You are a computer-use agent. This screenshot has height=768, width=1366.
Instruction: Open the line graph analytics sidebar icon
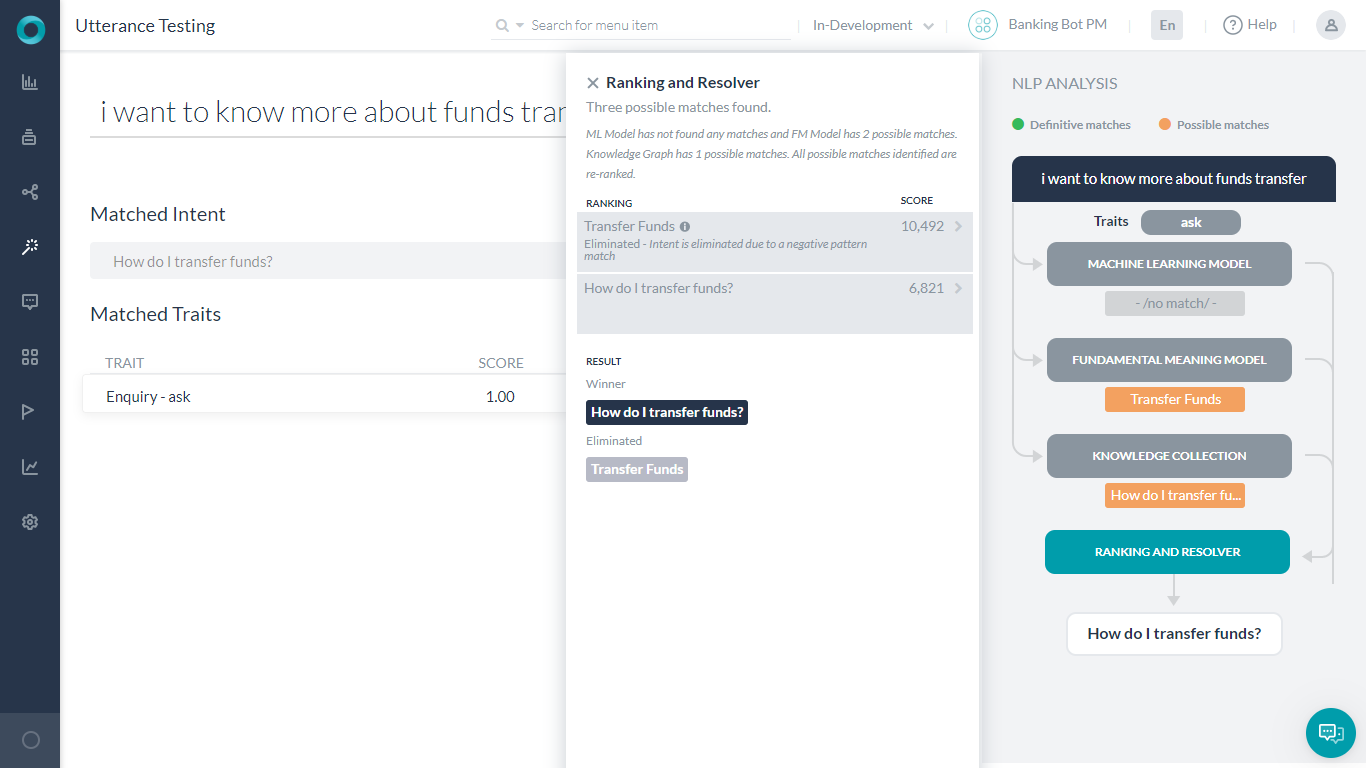point(30,467)
